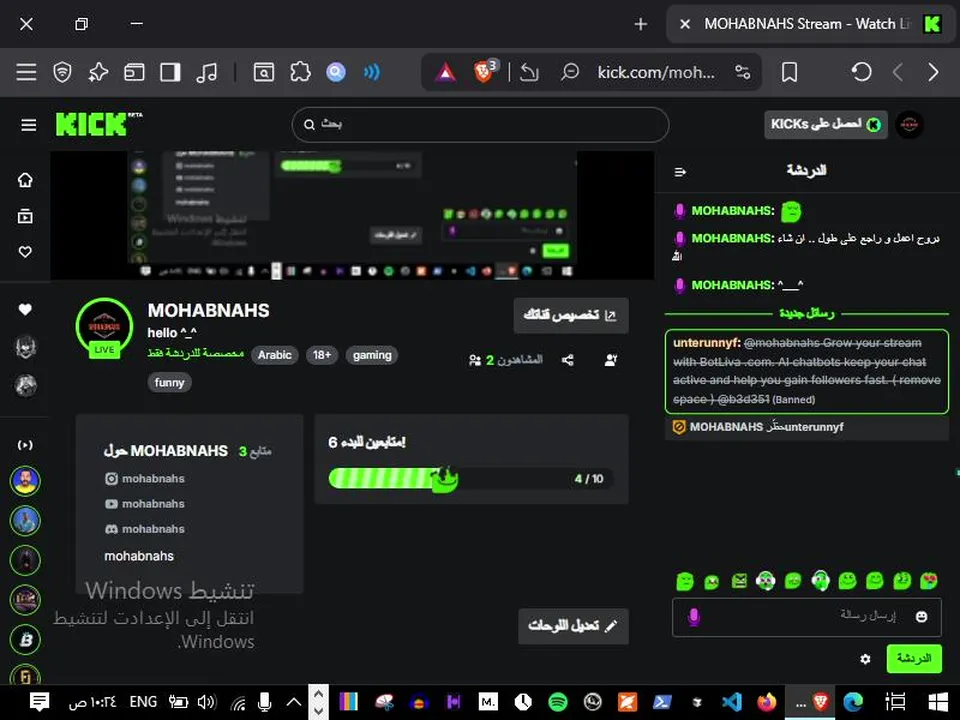
Task: Open the mohabnahs YouTube link
Action: pyautogui.click(x=145, y=504)
